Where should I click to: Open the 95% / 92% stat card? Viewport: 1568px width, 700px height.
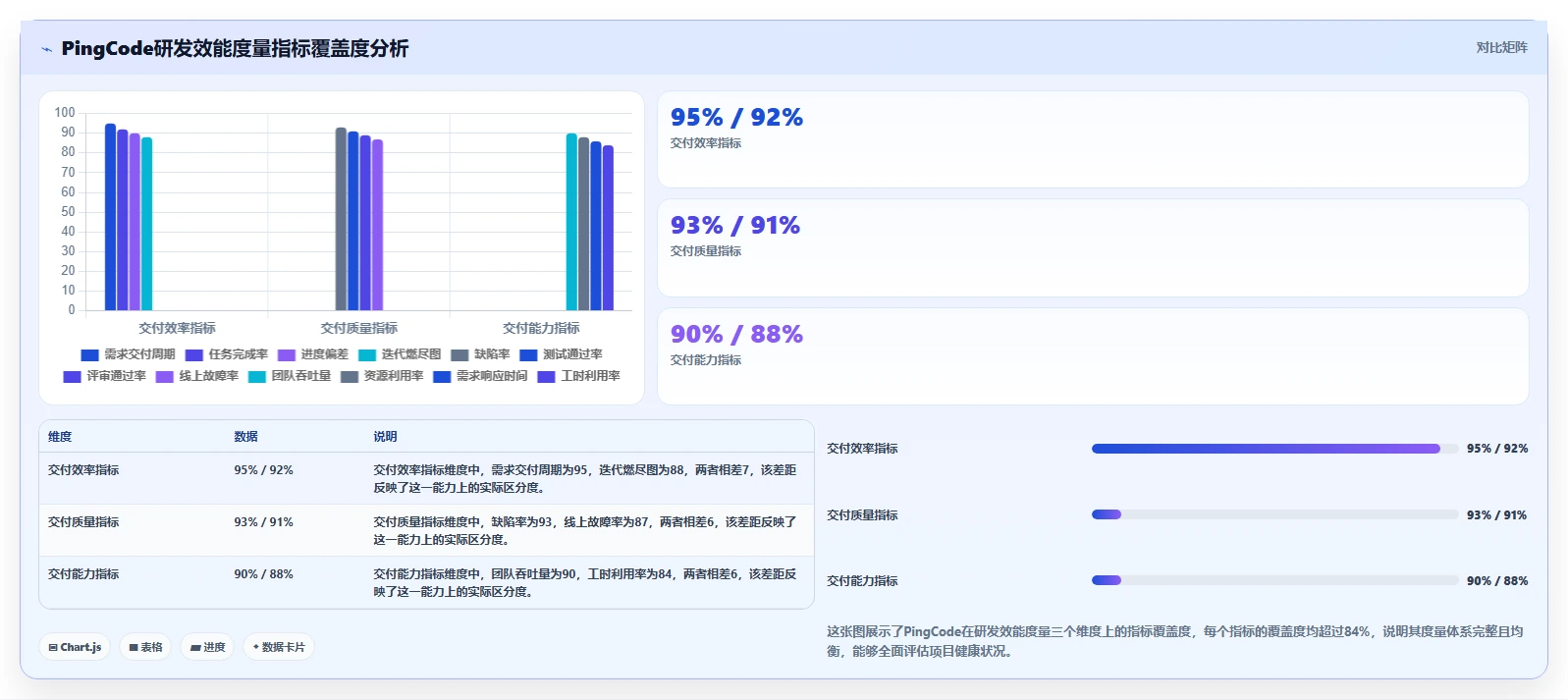click(1093, 139)
